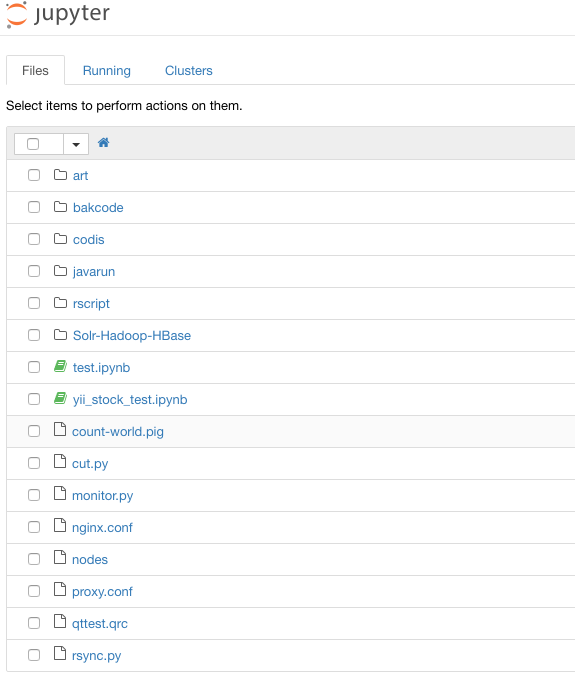This screenshot has width=575, height=691.
Task: Open the rscript folder
Action: pyautogui.click(x=91, y=304)
